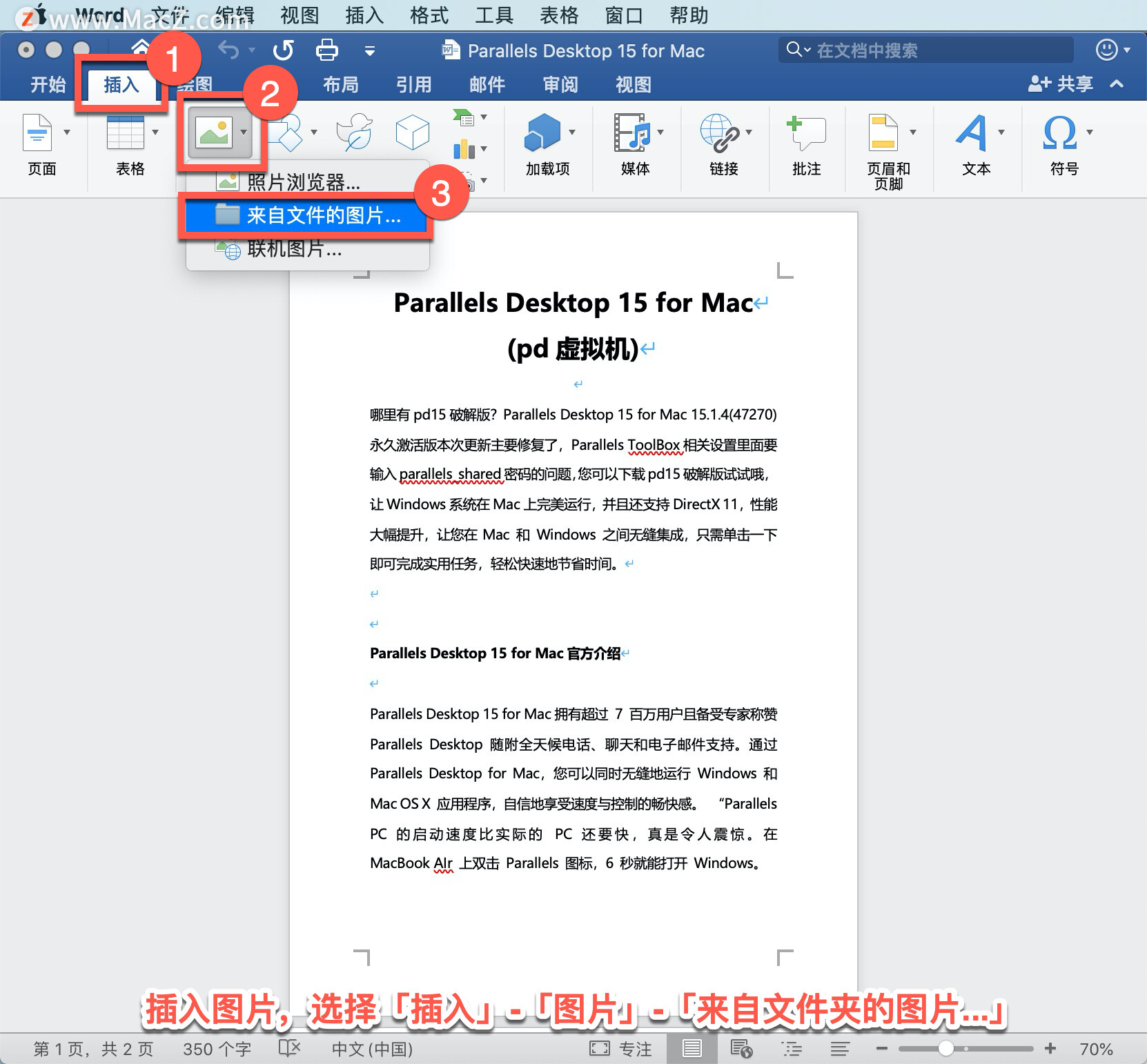The width and height of the screenshot is (1147, 1064).
Task: Expand the Shapes dropdown arrow
Action: pyautogui.click(x=314, y=132)
